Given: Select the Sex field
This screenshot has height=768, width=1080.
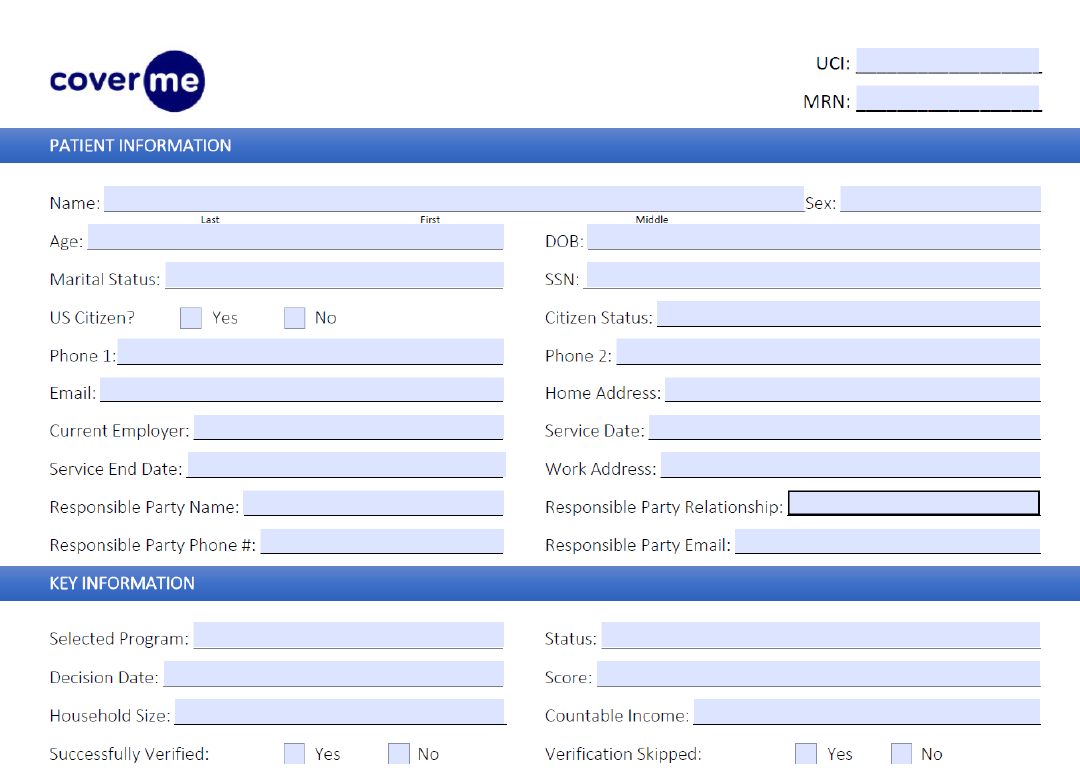Looking at the screenshot, I should 940,199.
